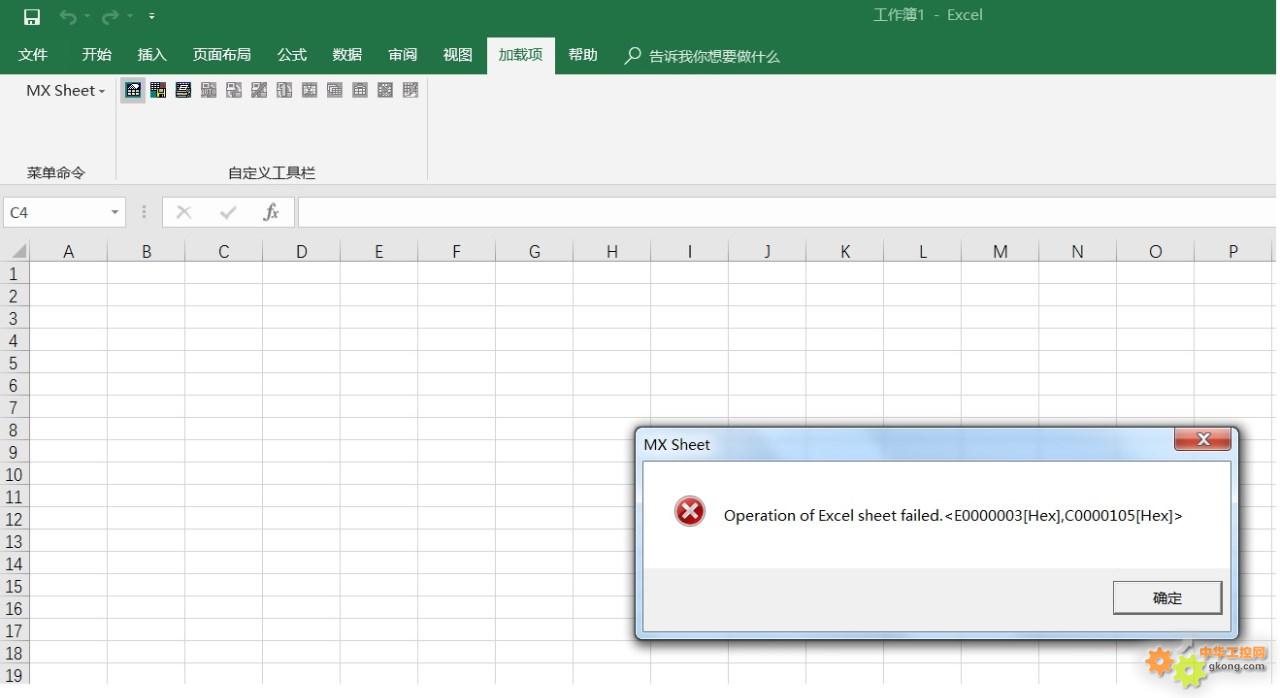Switch to the 开始 ribbon tab

[x=97, y=55]
